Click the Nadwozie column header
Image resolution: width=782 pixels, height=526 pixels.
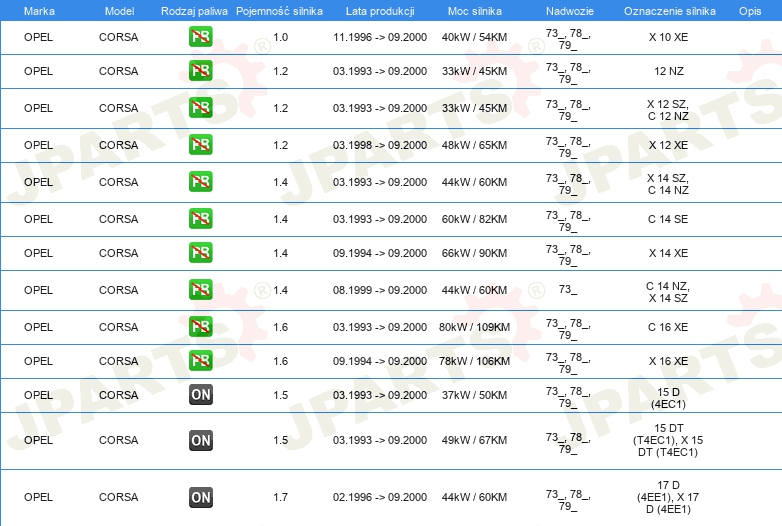(570, 11)
